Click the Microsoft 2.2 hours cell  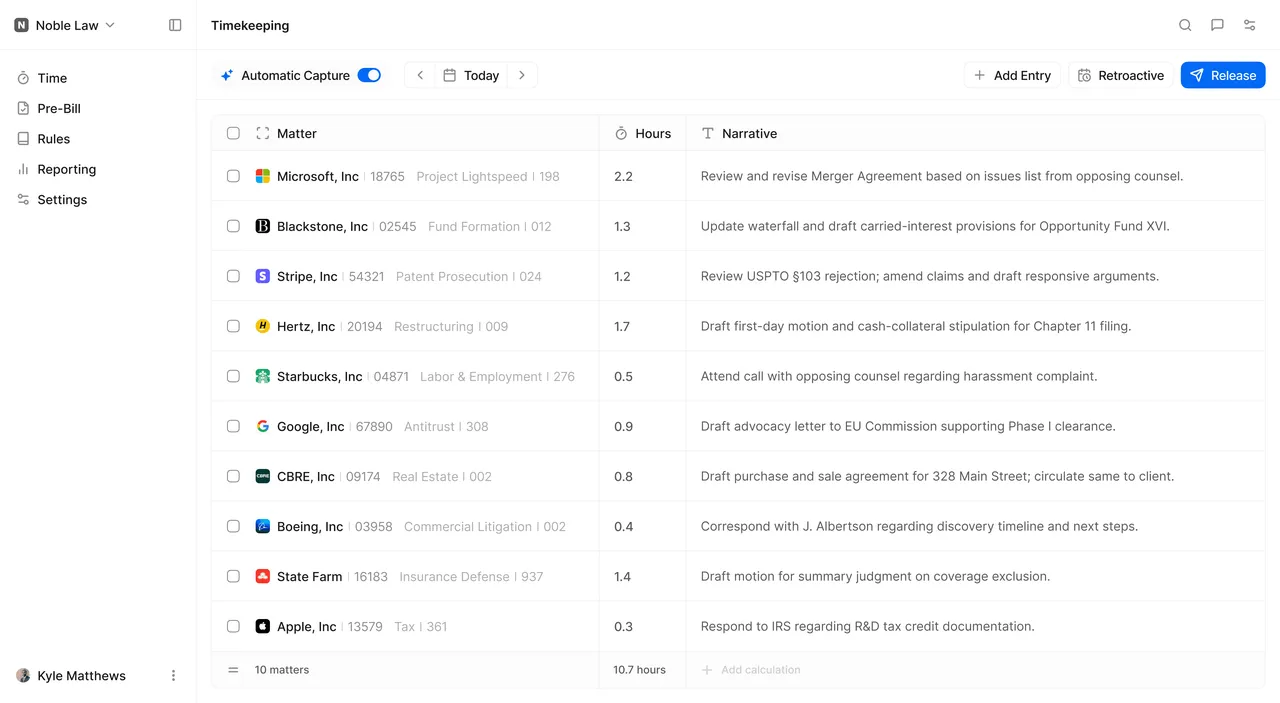(642, 176)
